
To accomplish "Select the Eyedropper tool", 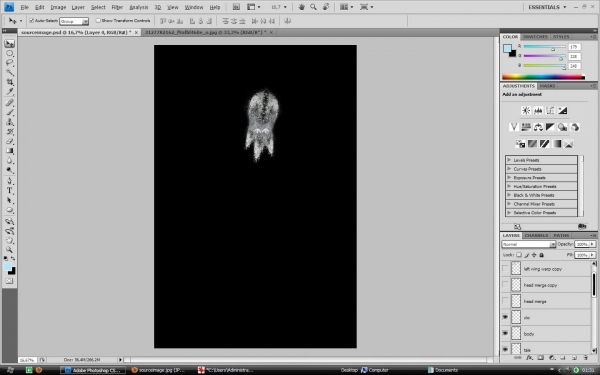I will (x=10, y=91).
